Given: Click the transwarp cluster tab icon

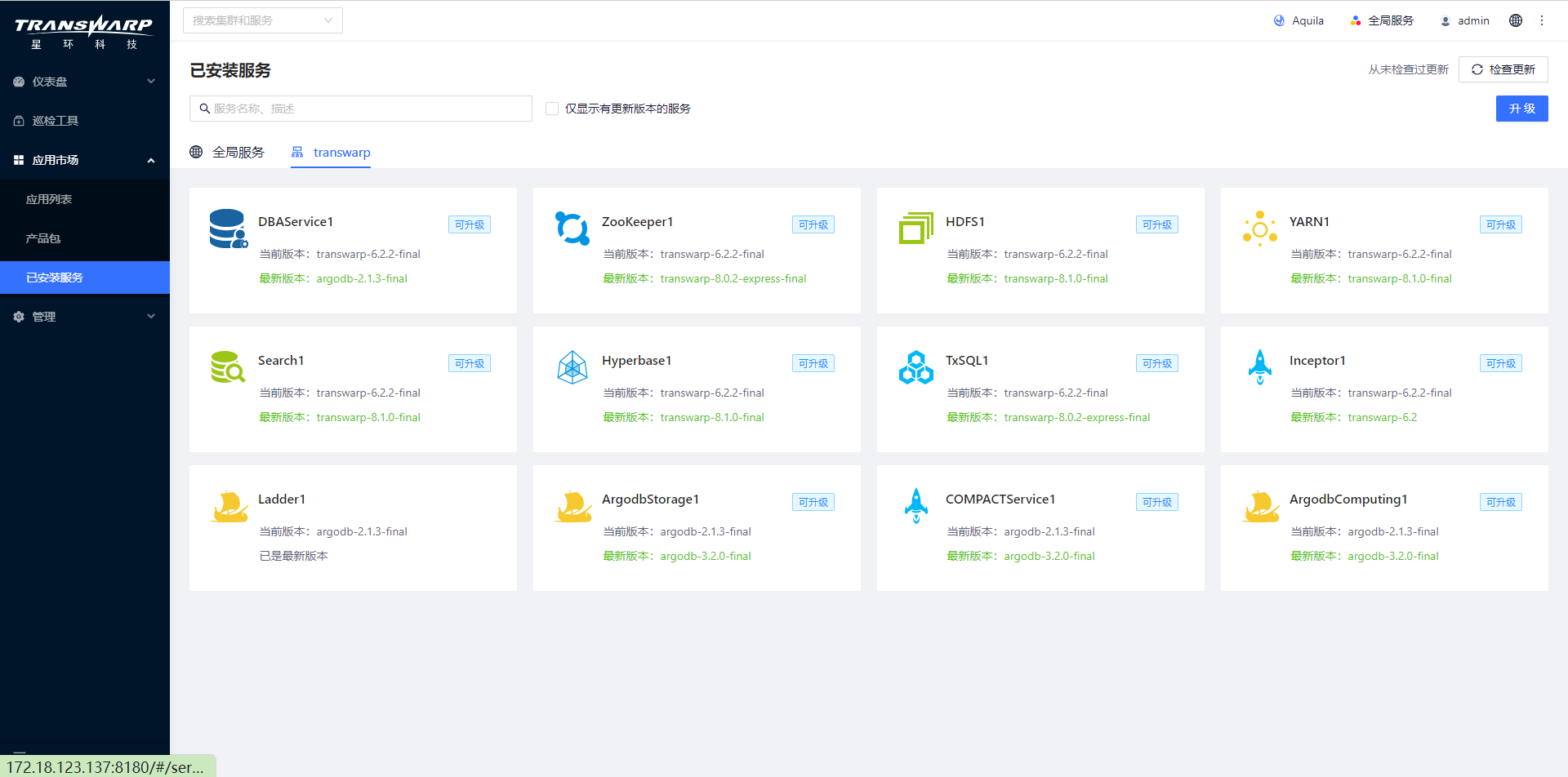Looking at the screenshot, I should coord(297,152).
